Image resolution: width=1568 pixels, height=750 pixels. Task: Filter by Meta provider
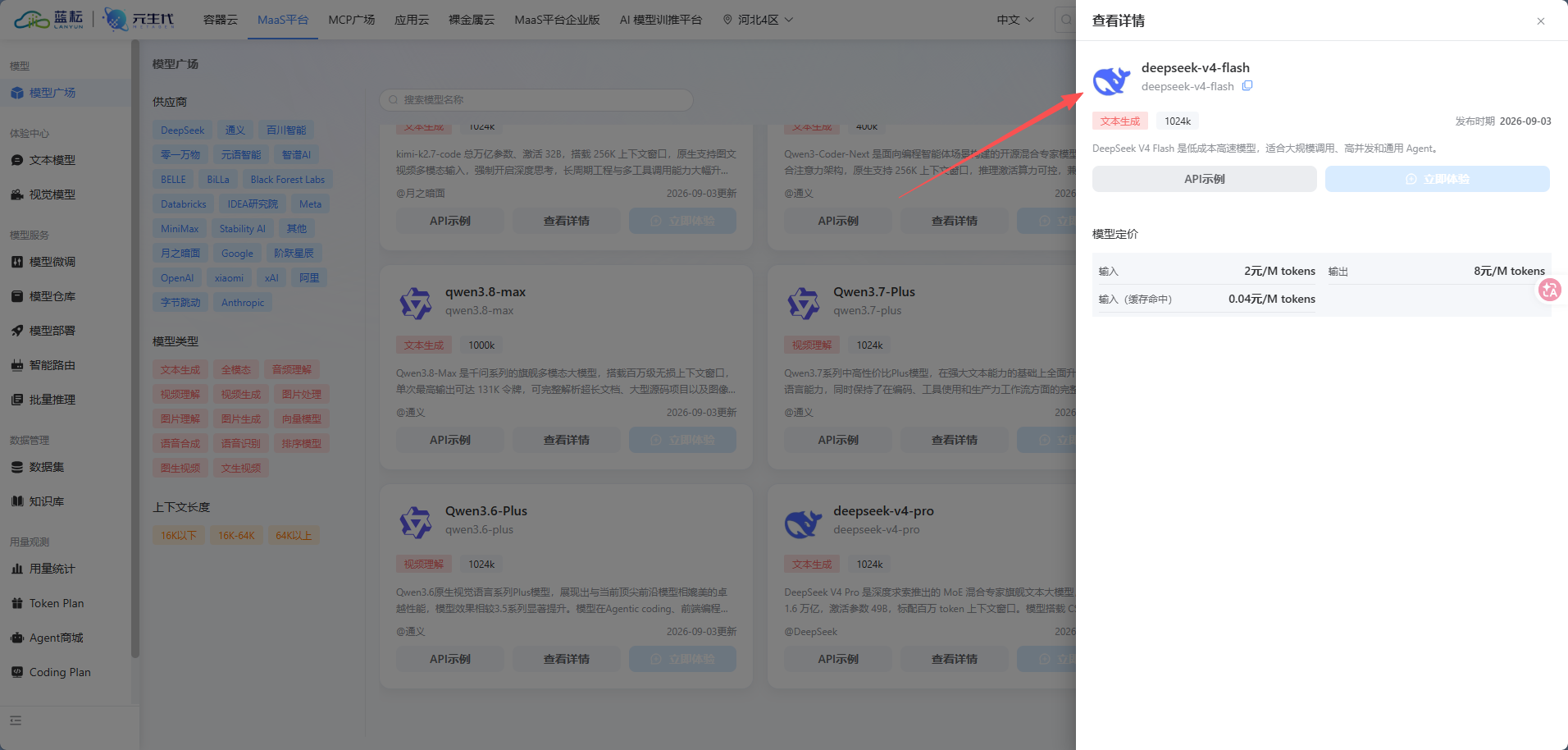point(310,204)
